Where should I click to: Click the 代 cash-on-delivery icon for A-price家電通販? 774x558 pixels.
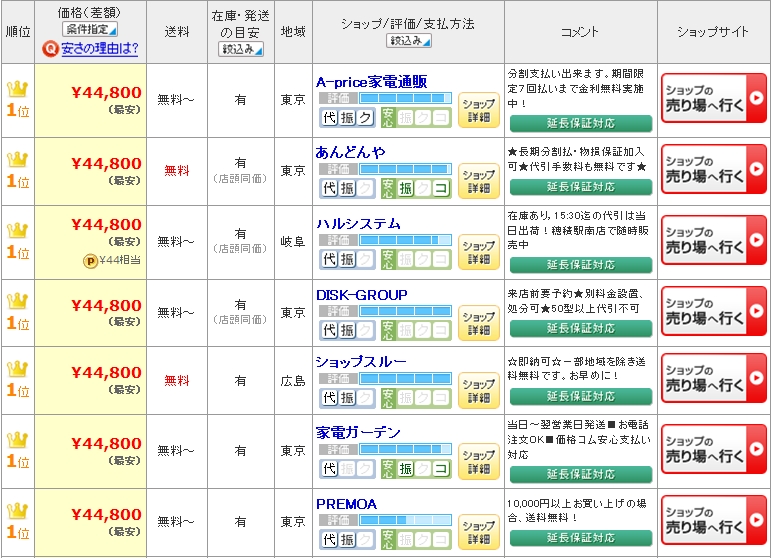tap(329, 118)
